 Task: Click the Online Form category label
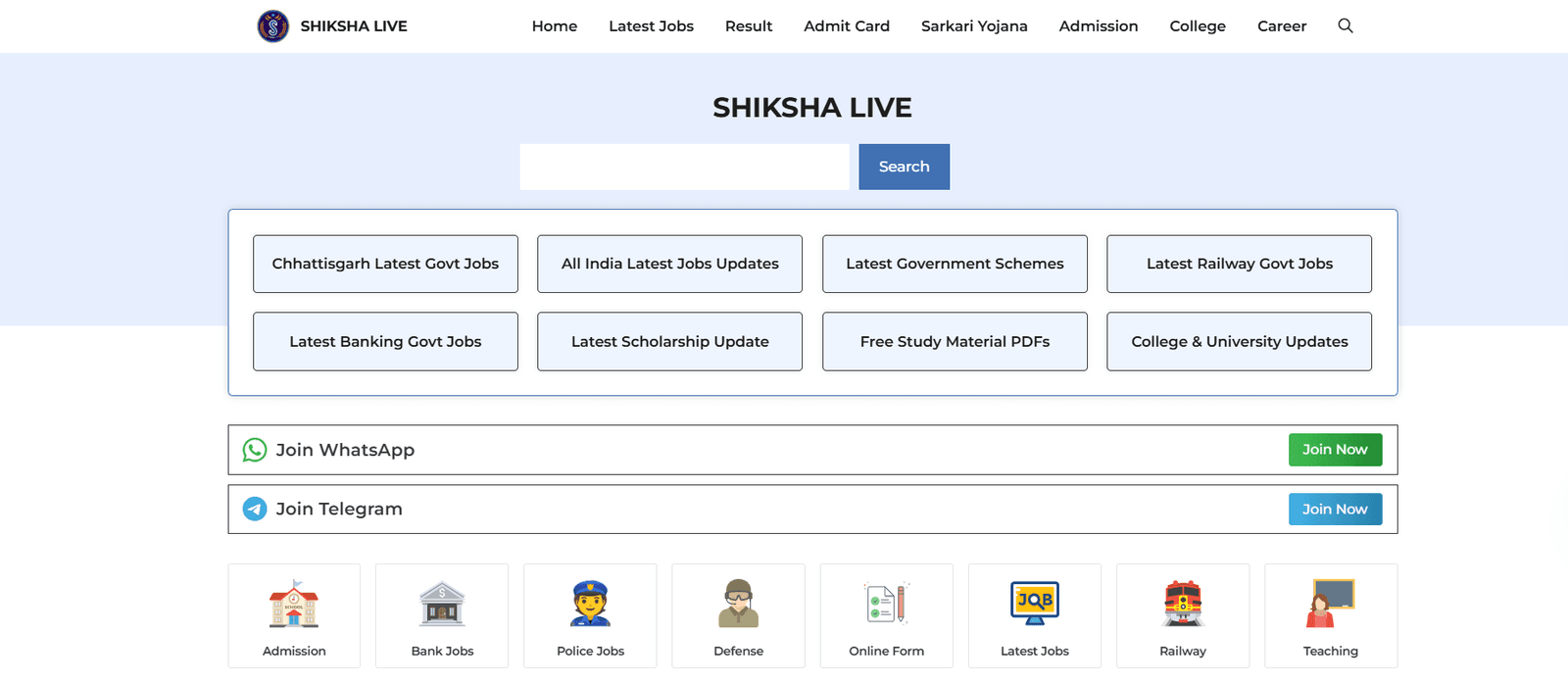pyautogui.click(x=887, y=651)
